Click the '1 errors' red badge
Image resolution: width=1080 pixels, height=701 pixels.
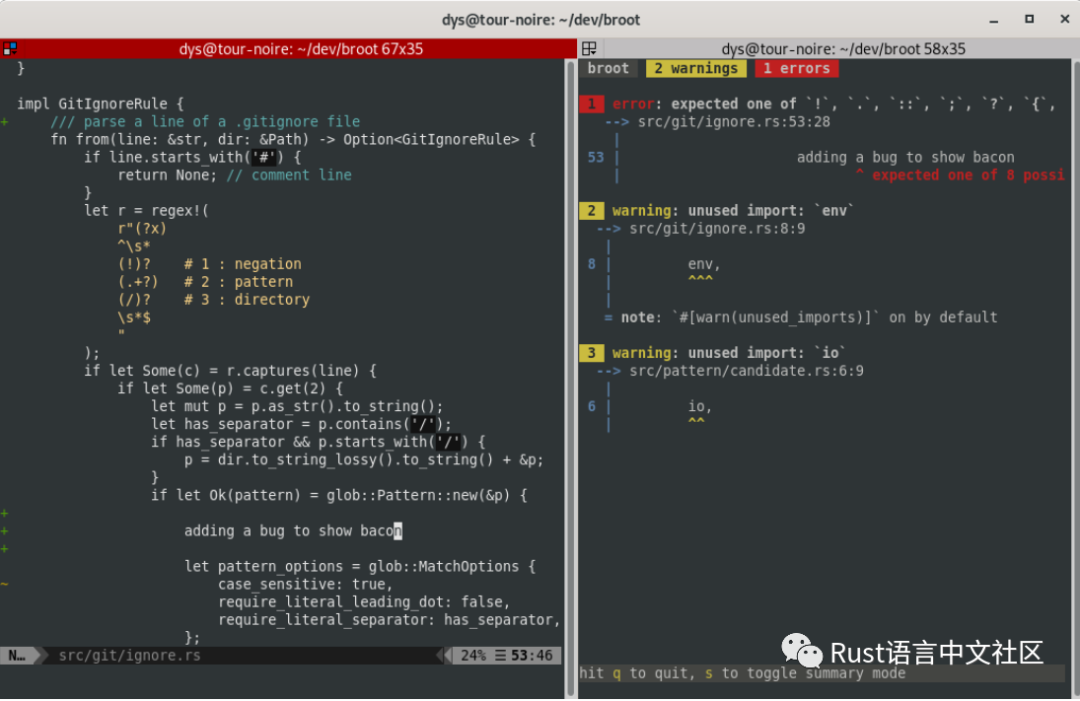[796, 68]
